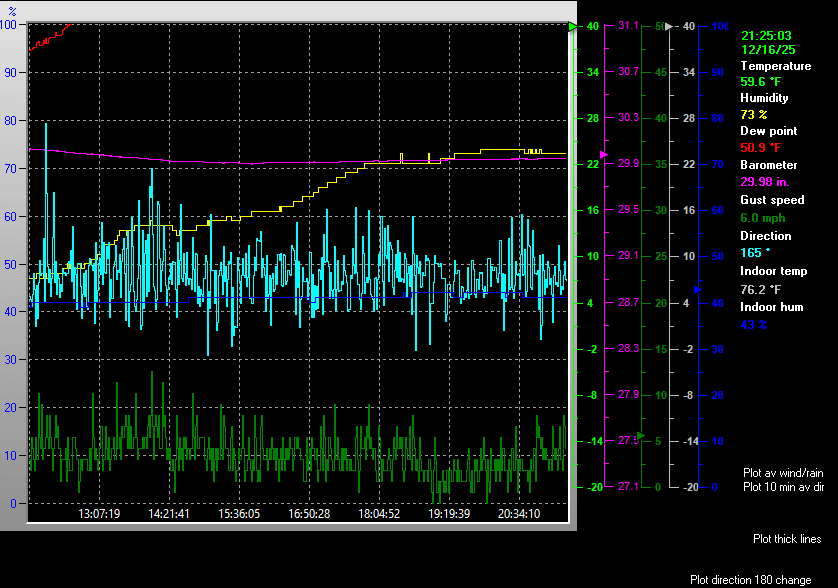
Task: Click the dark green gust speed axis arrow
Action: [x=642, y=435]
